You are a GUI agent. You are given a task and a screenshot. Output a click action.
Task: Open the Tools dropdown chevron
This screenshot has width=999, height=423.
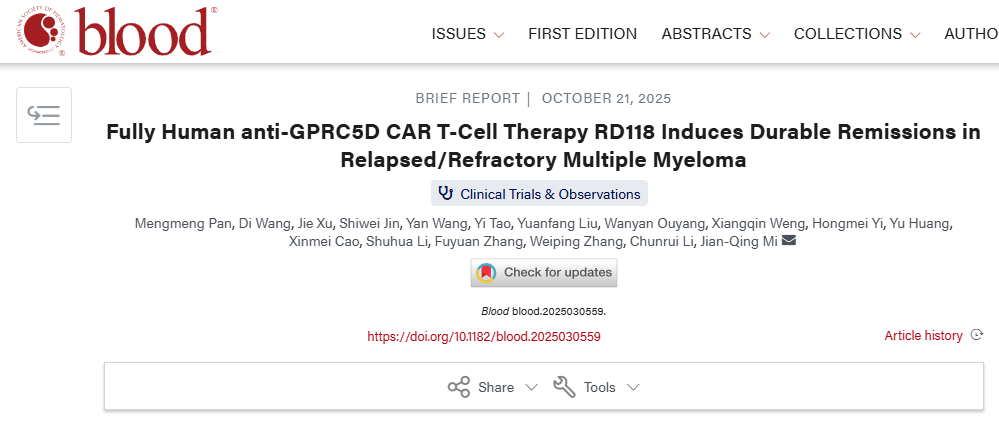632,387
